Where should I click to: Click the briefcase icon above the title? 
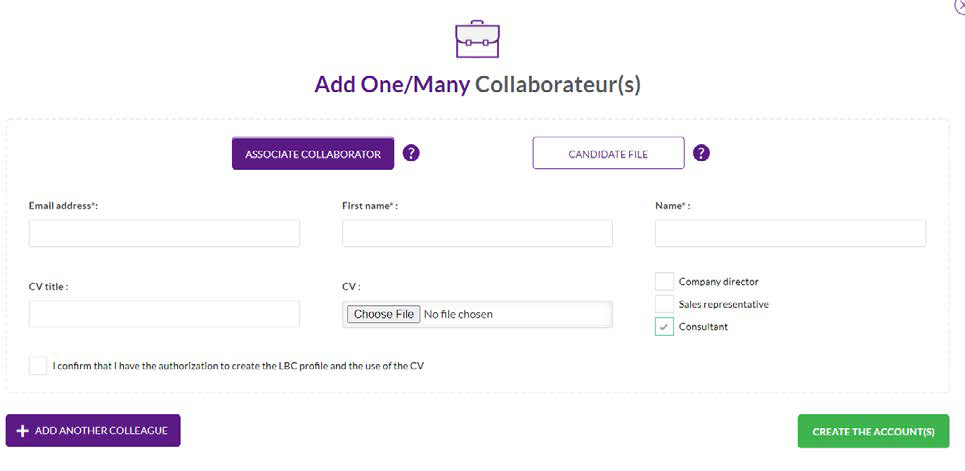pos(477,39)
